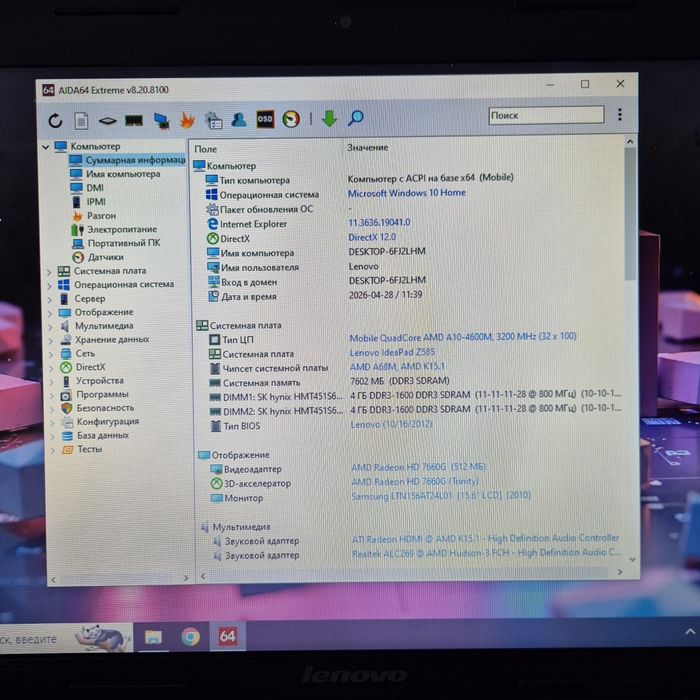Click the left tree pane scroll-right arrow
Viewport: 700px width, 700px height.
[186, 578]
